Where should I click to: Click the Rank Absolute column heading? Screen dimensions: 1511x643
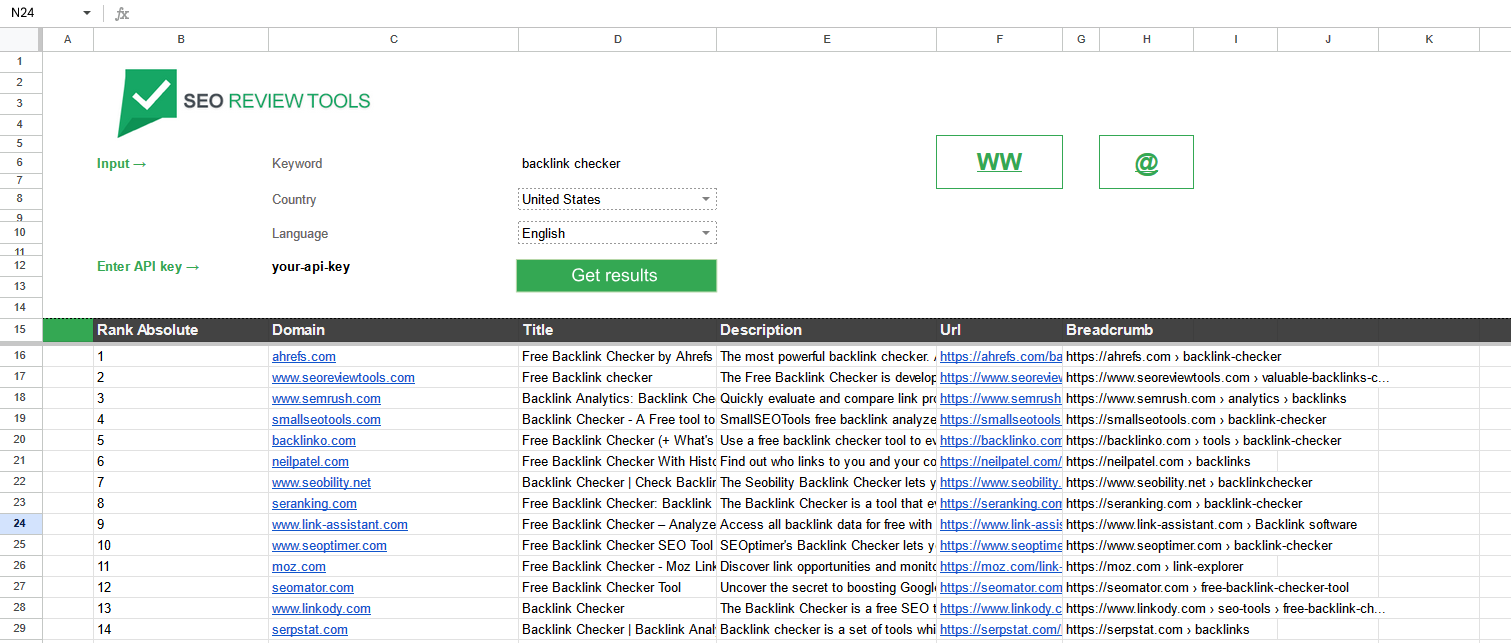(x=148, y=330)
